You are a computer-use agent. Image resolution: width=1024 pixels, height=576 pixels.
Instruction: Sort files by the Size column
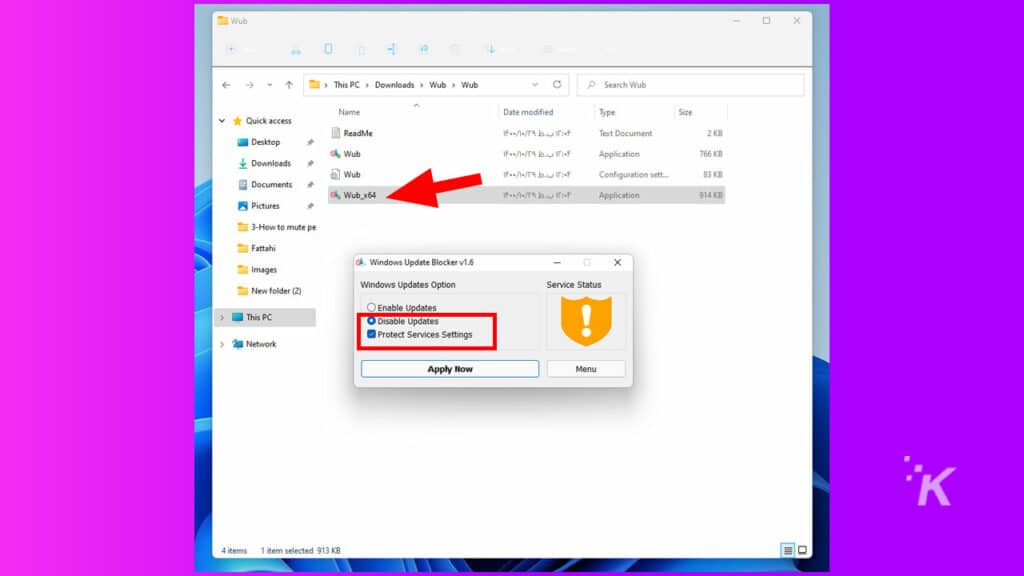(x=685, y=112)
